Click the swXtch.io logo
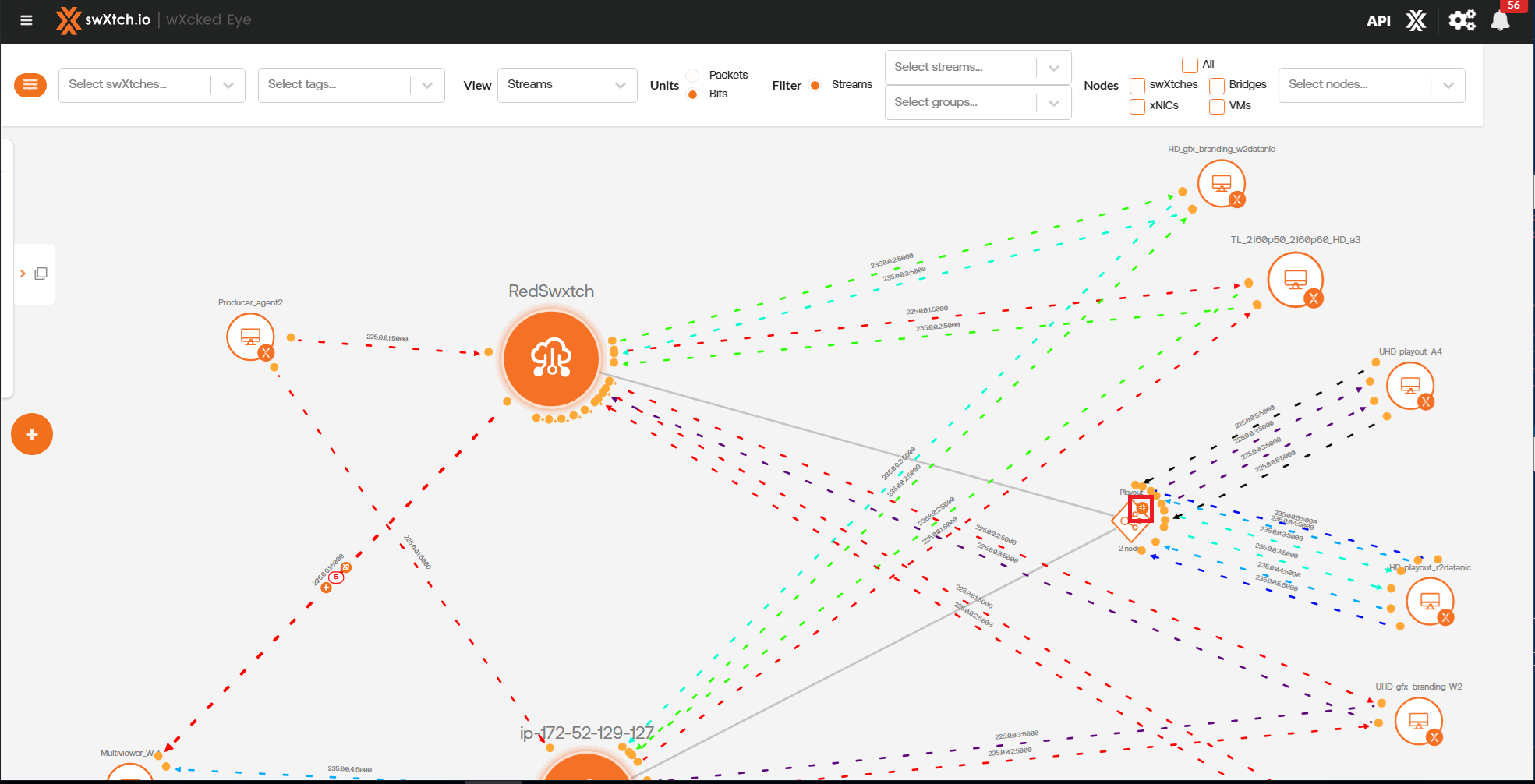The image size is (1535, 784). pos(103,20)
